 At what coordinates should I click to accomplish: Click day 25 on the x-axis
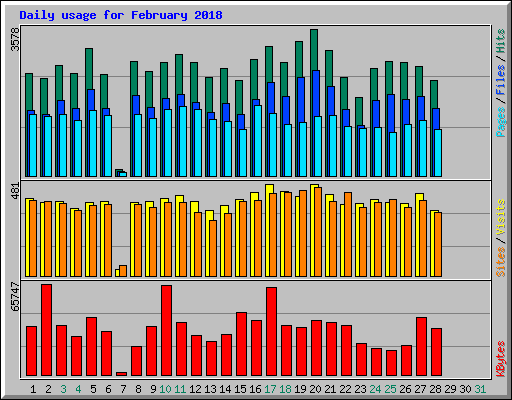(390, 389)
